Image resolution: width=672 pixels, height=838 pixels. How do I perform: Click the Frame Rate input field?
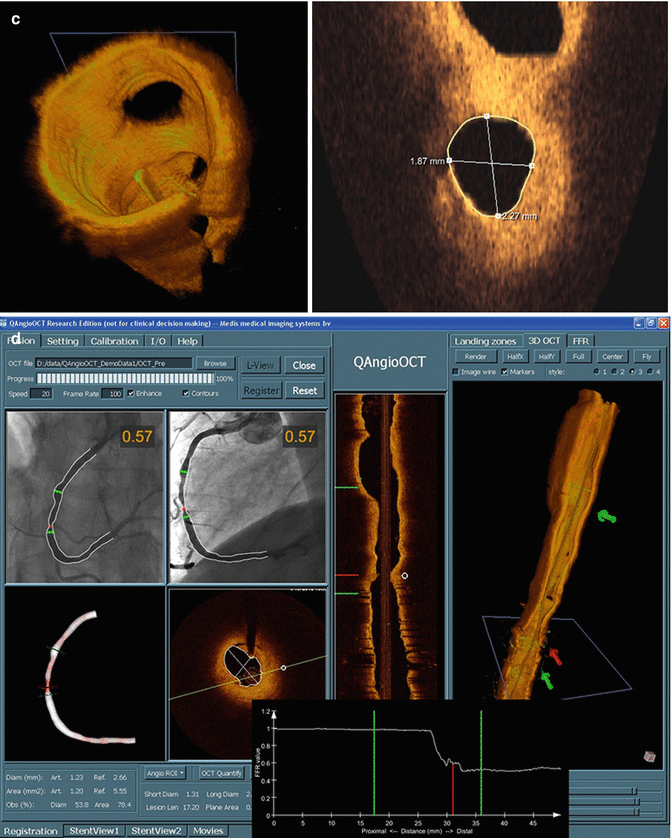coord(111,394)
